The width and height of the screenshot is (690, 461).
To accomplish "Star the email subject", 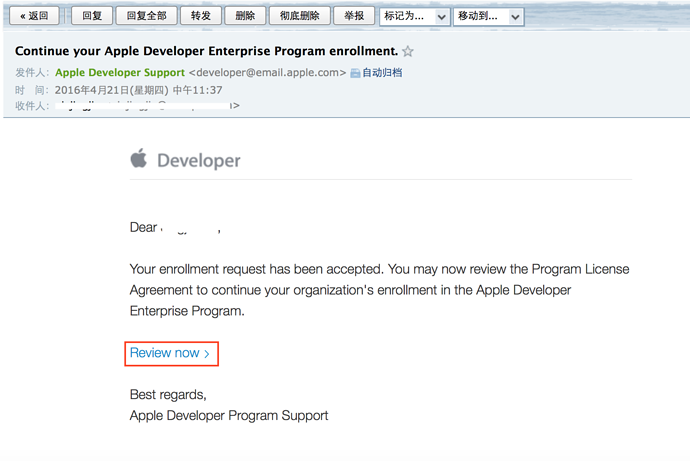I will point(408,51).
